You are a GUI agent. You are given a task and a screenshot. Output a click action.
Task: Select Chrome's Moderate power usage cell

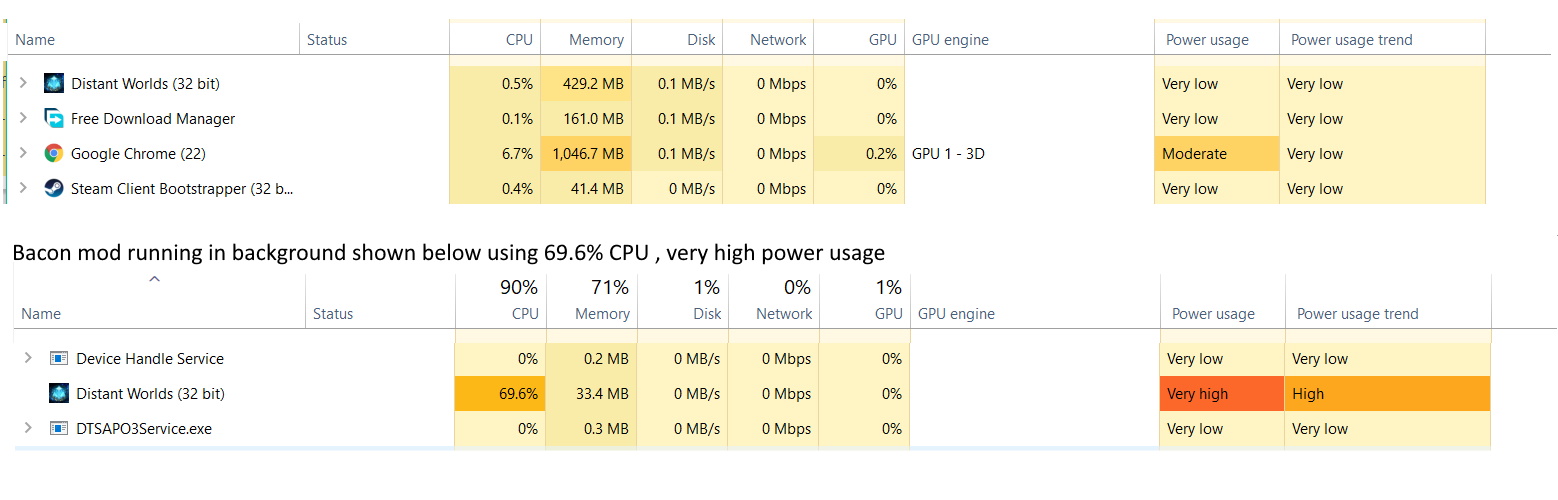(1216, 154)
